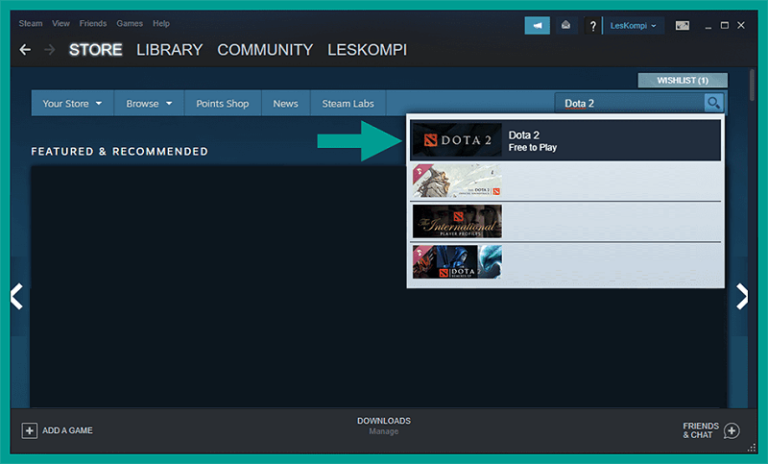Open the Games menu

(x=129, y=23)
